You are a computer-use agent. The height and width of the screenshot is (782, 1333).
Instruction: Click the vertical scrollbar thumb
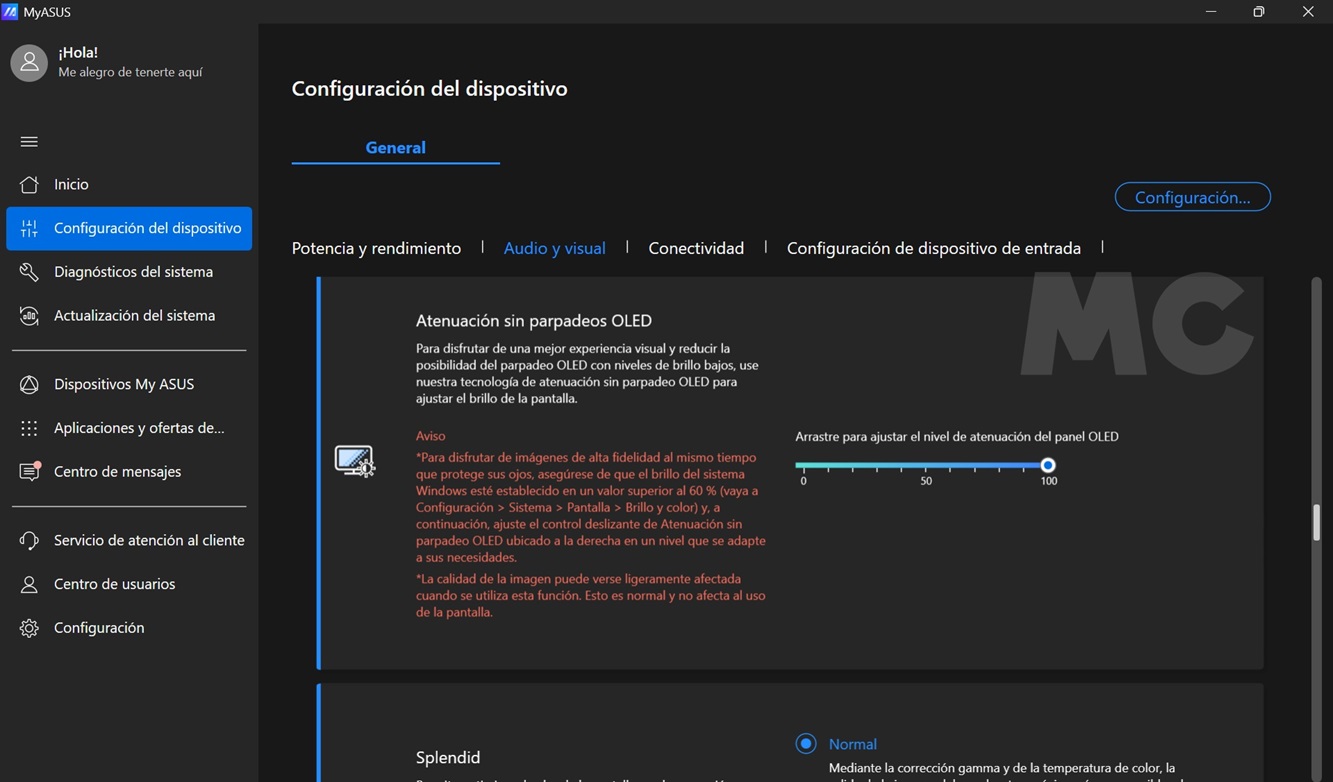tap(1316, 522)
